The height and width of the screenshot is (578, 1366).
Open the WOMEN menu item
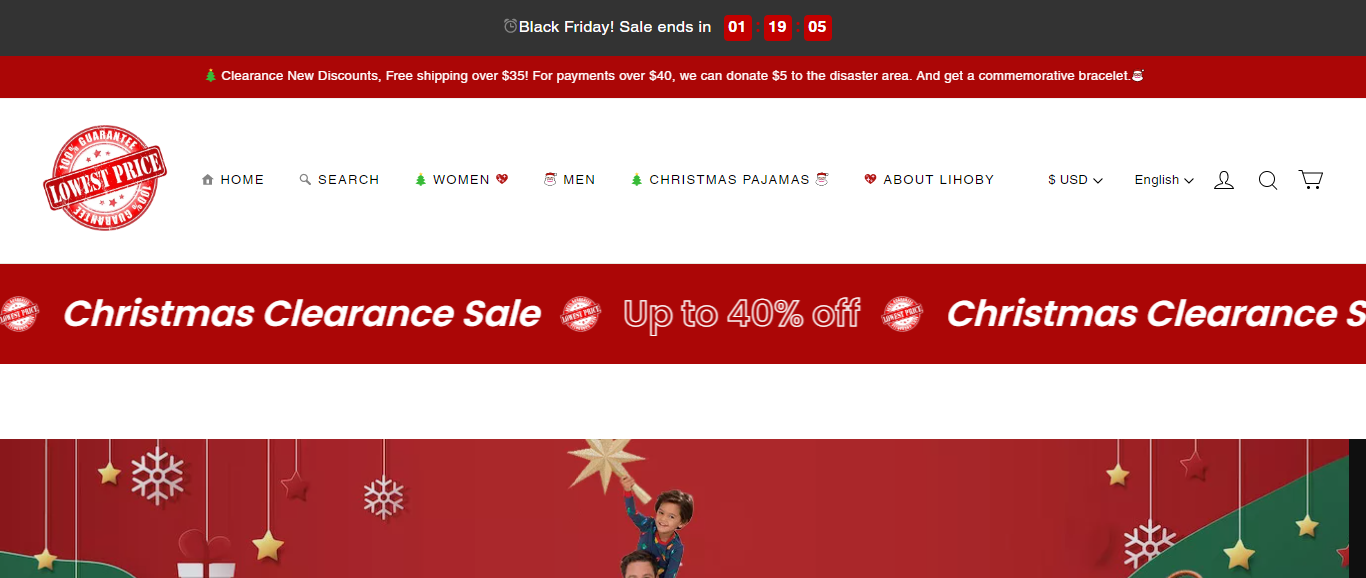coord(461,180)
